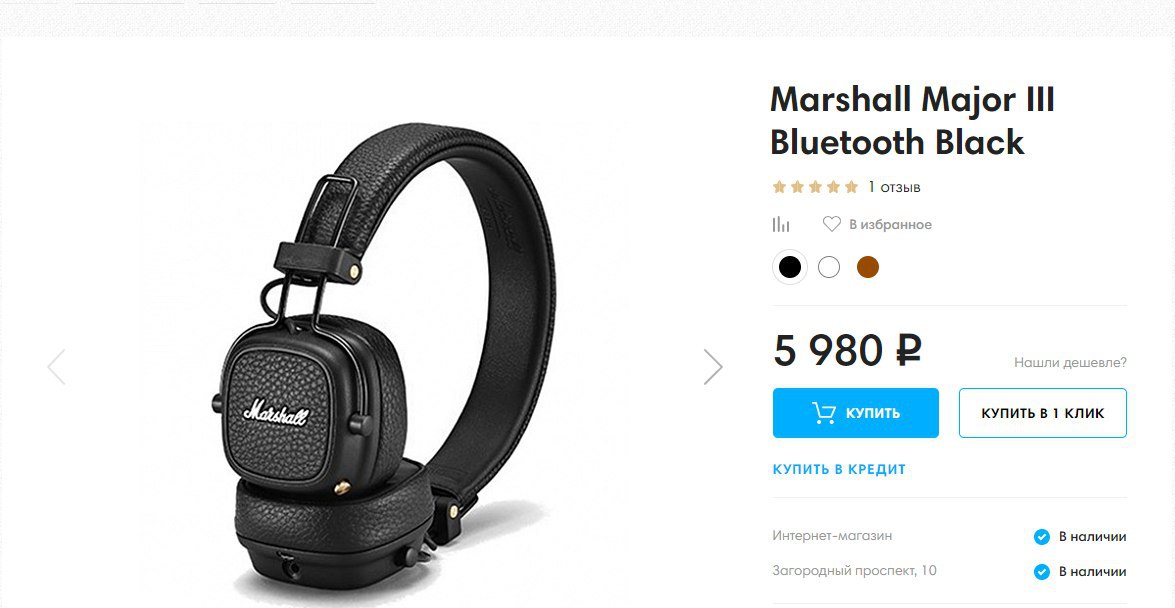The width and height of the screenshot is (1175, 608).
Task: Click the Нашли дешевле? link
Action: point(1070,363)
